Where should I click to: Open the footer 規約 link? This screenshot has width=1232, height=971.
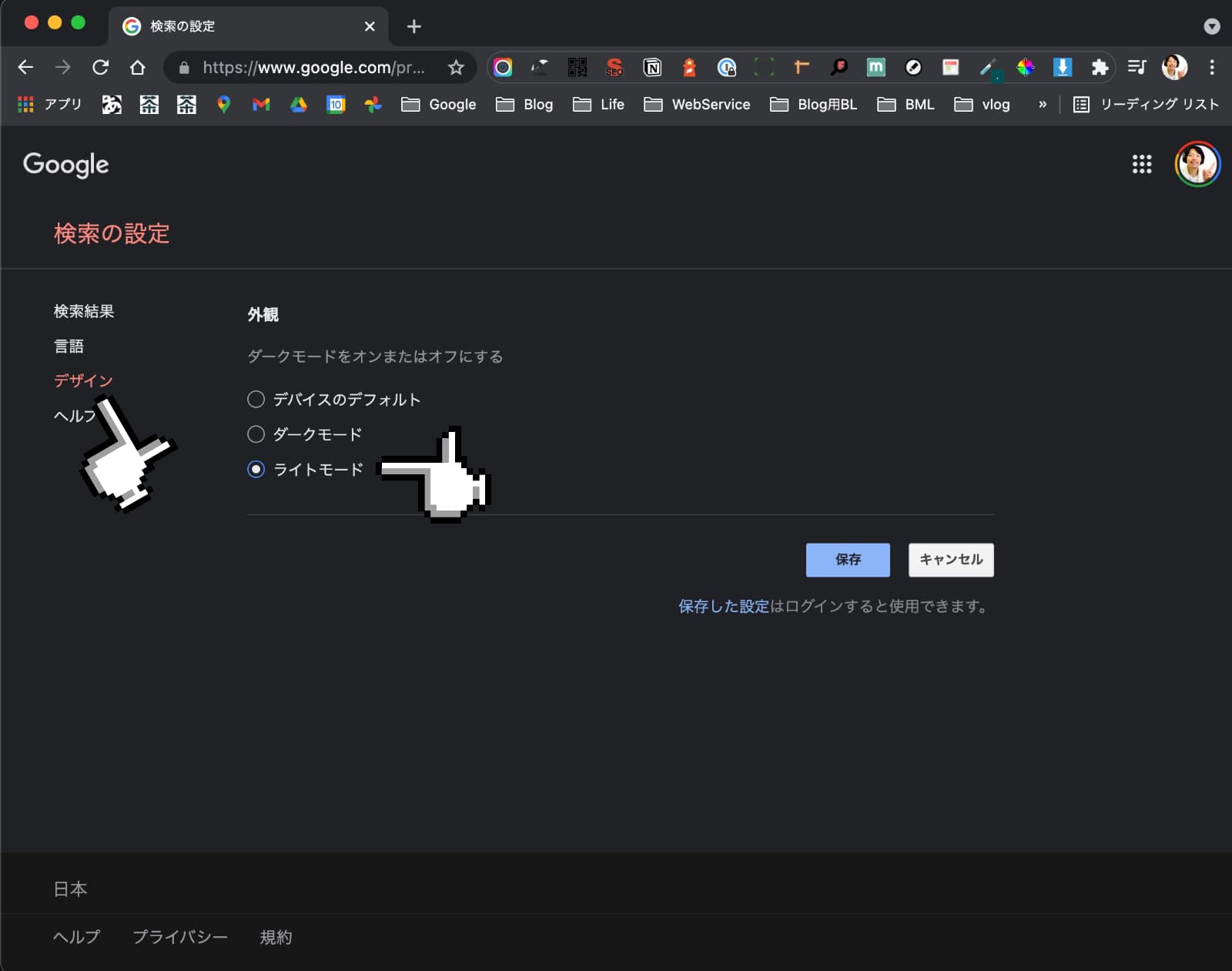point(276,937)
